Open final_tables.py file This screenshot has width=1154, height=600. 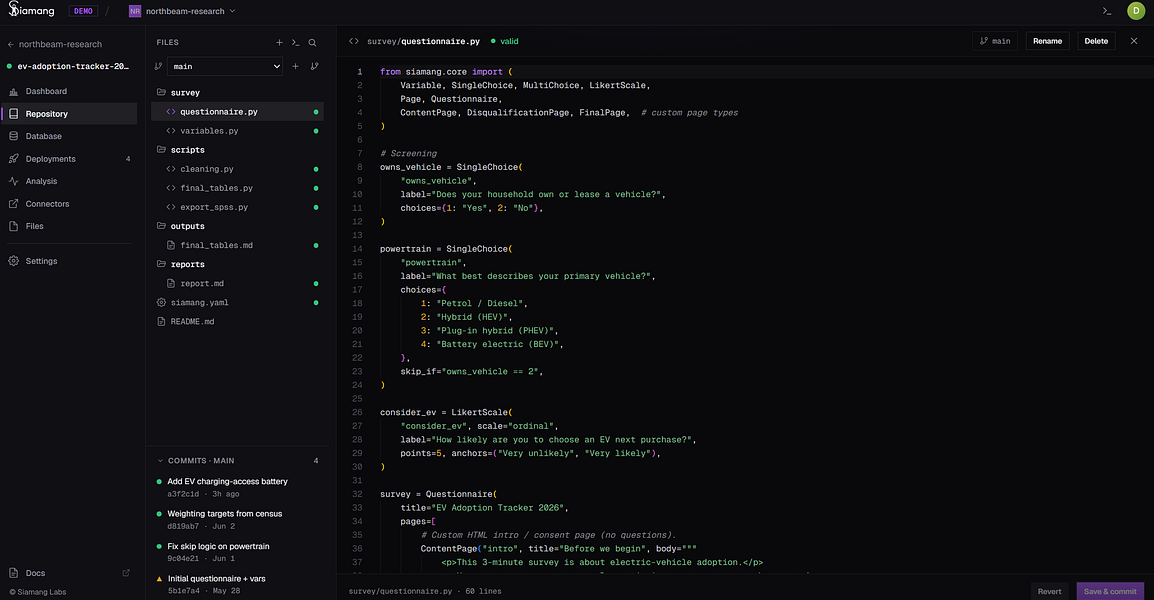(x=237, y=188)
